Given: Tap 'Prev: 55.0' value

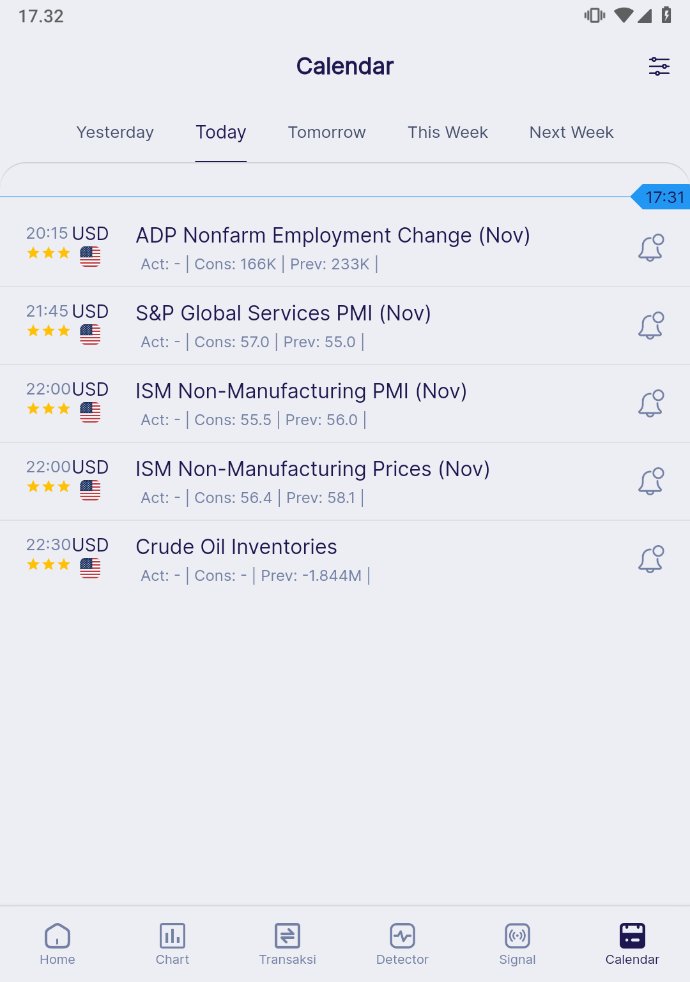Looking at the screenshot, I should coord(319,342).
